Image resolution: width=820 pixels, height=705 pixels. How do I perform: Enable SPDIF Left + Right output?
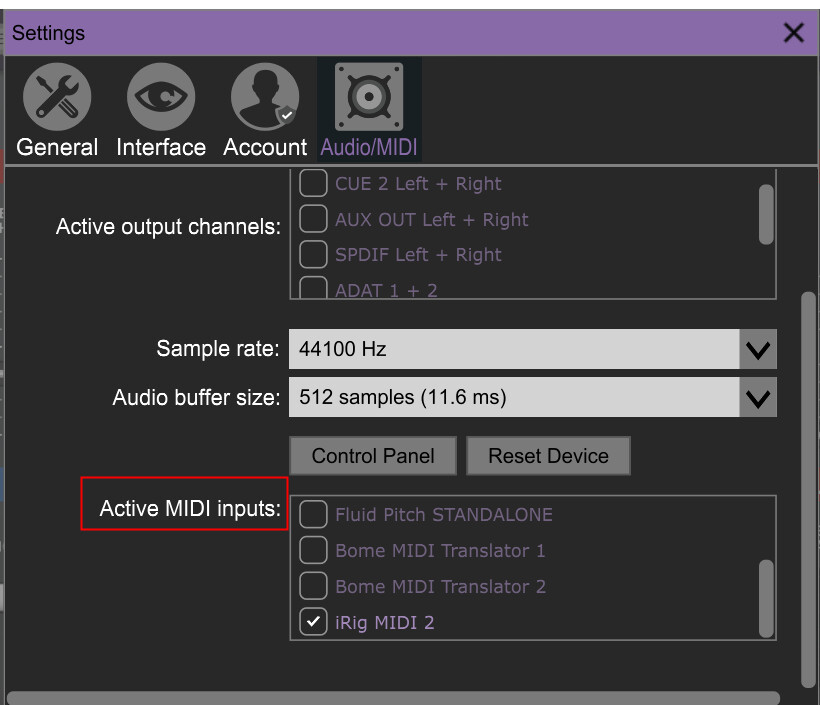(314, 255)
